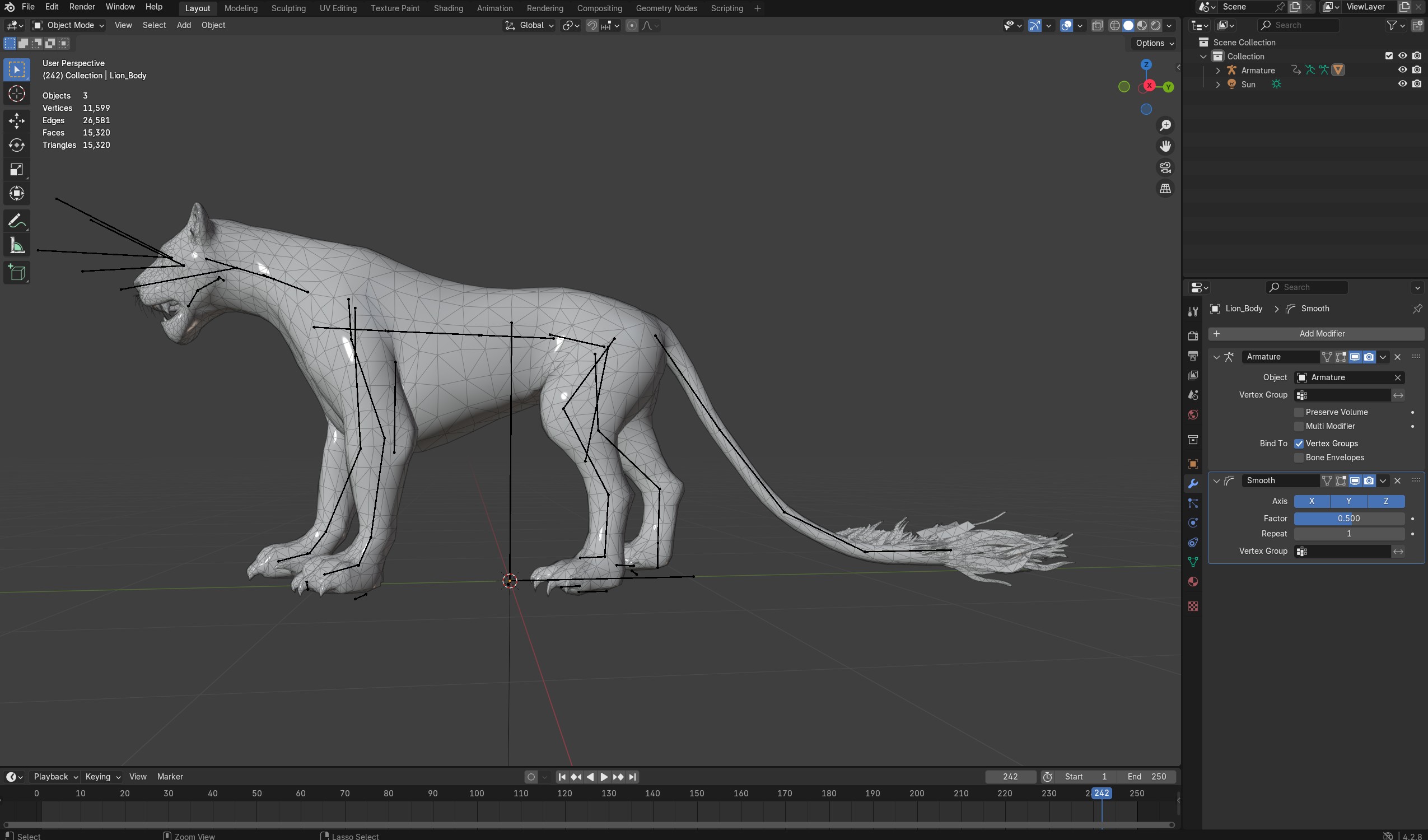Collapse the Smooth modifier panel
This screenshot has height=840, width=1428.
1216,480
